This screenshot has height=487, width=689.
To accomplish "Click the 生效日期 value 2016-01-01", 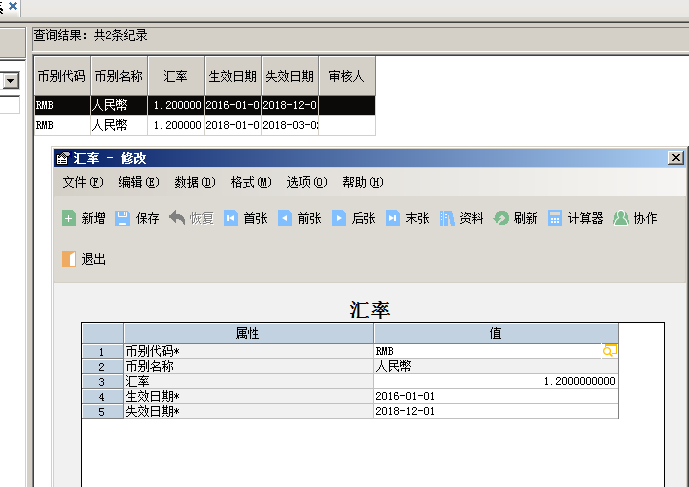I will tap(495, 396).
